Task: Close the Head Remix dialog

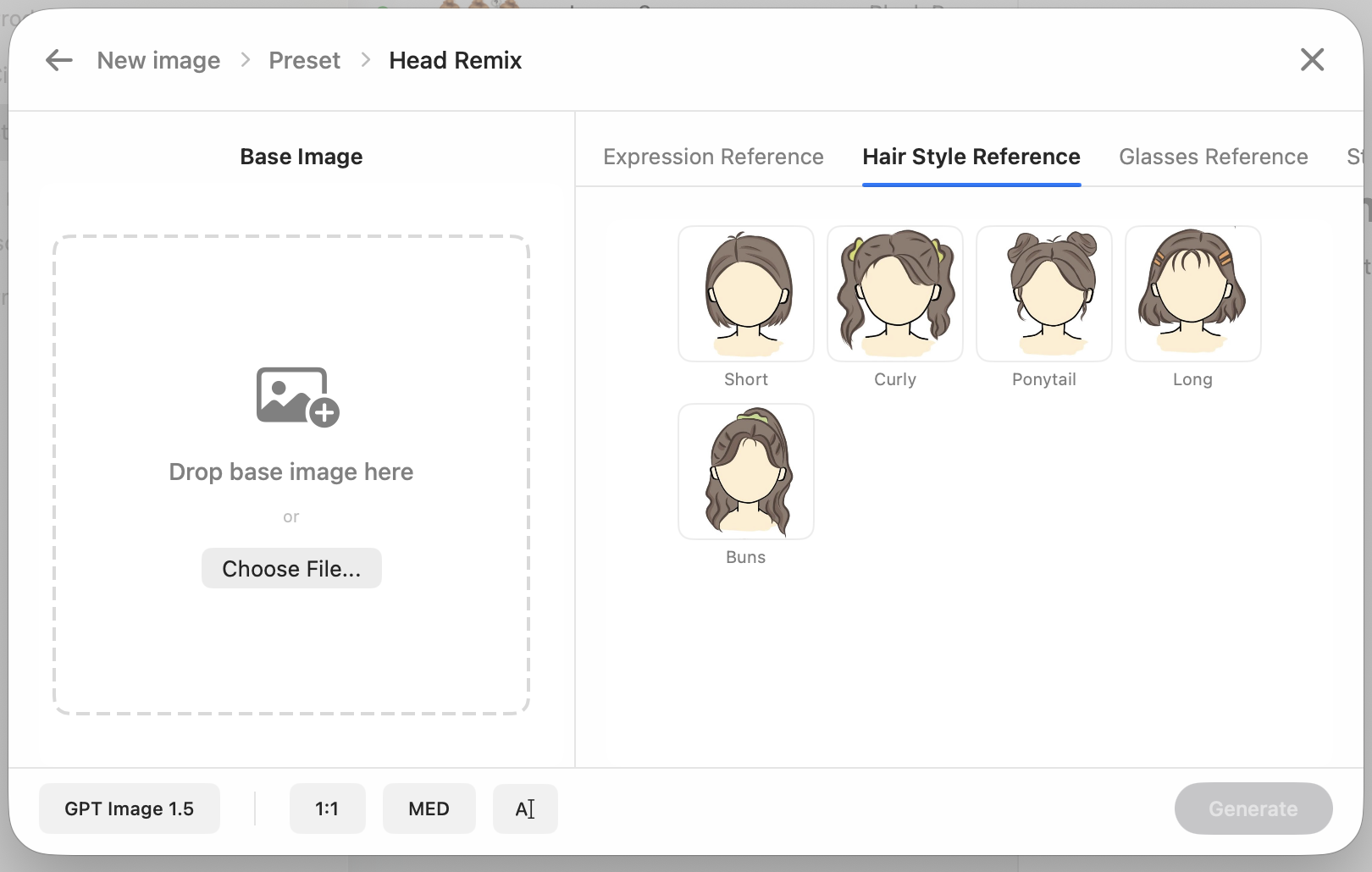Action: coord(1312,59)
